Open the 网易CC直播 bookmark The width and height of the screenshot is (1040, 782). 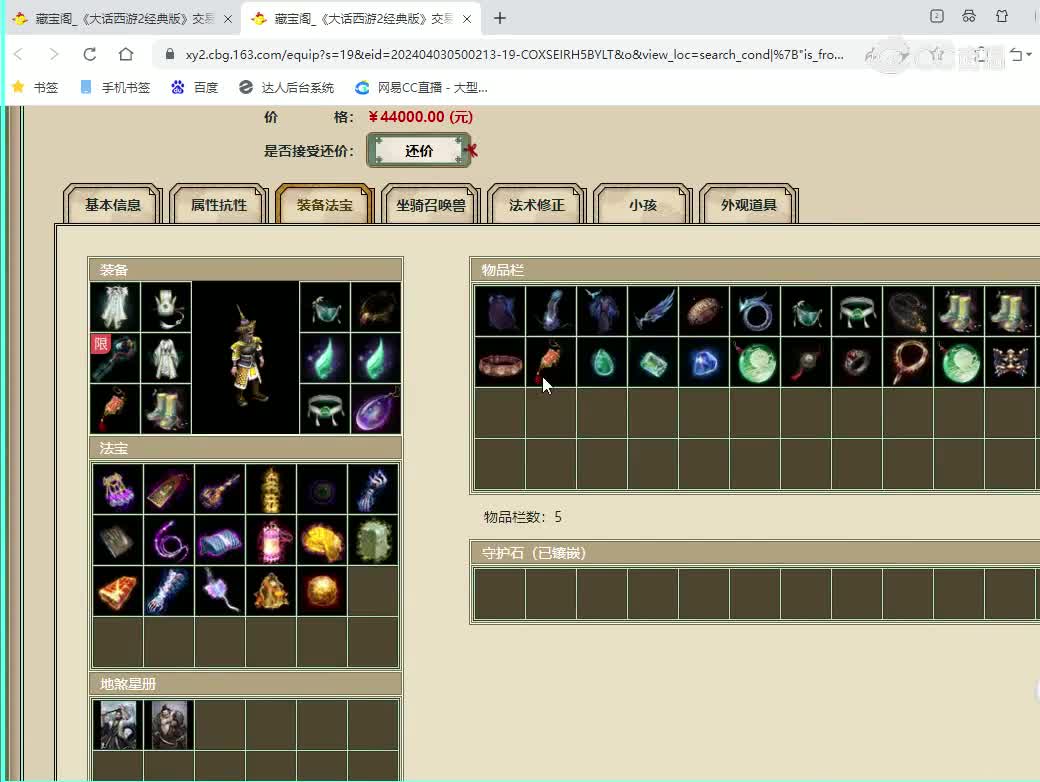tap(422, 88)
